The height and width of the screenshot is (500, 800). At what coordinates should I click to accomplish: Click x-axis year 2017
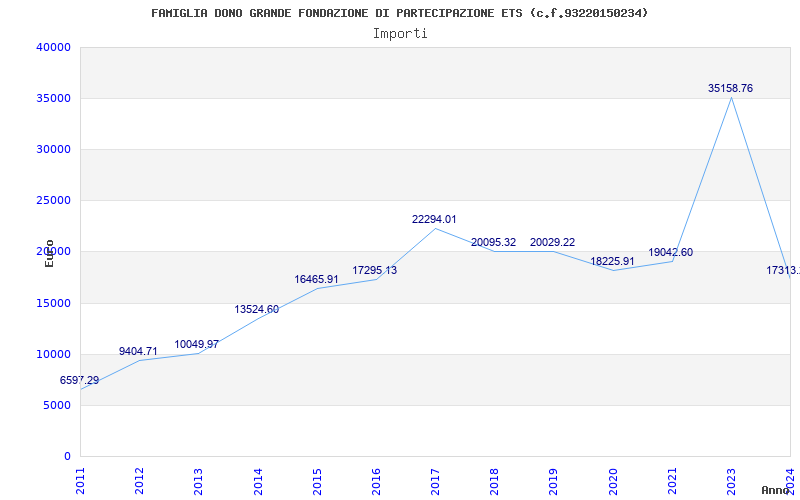pos(436,481)
